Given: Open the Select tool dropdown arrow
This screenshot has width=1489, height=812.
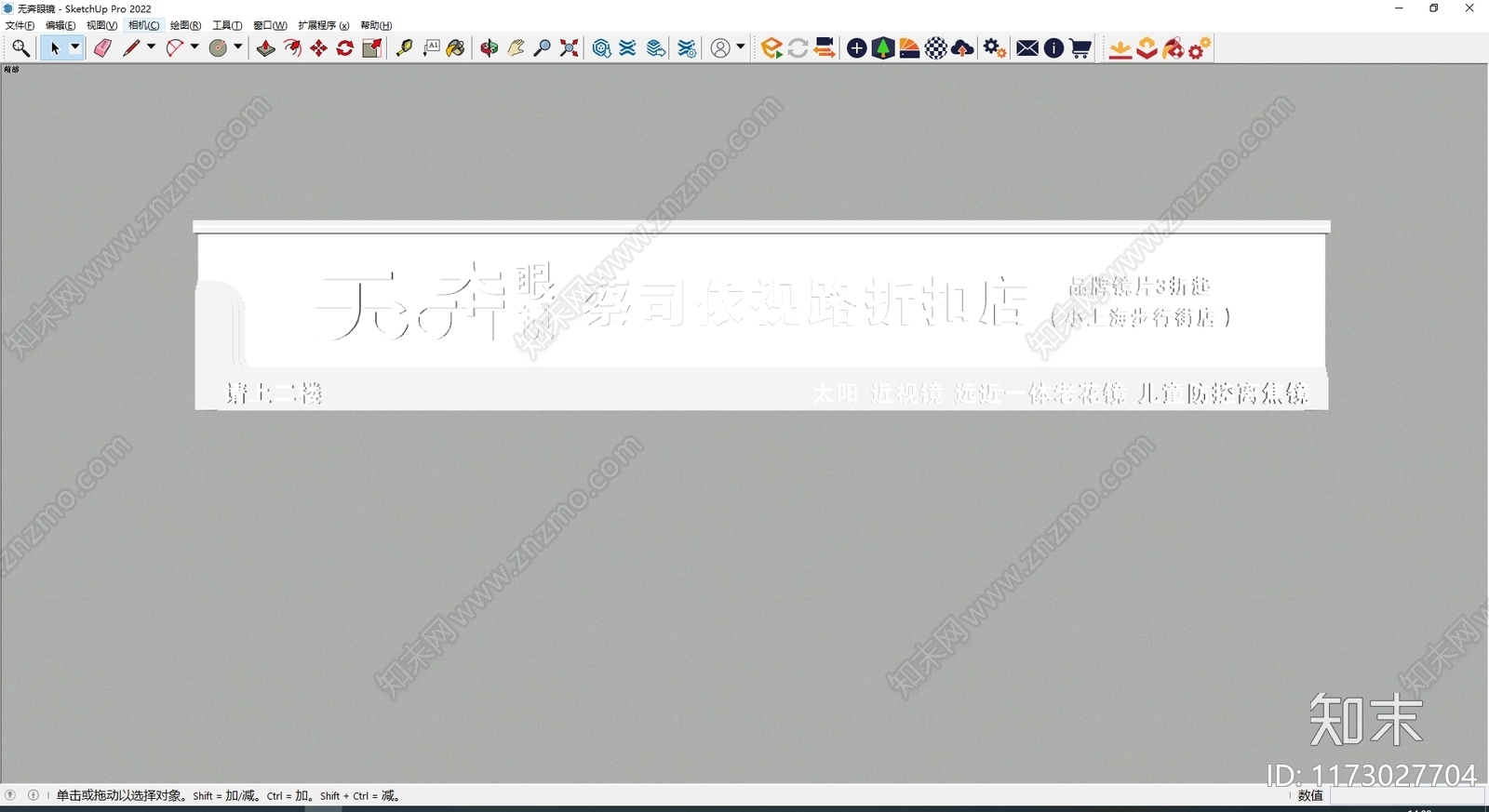Looking at the screenshot, I should (x=75, y=47).
